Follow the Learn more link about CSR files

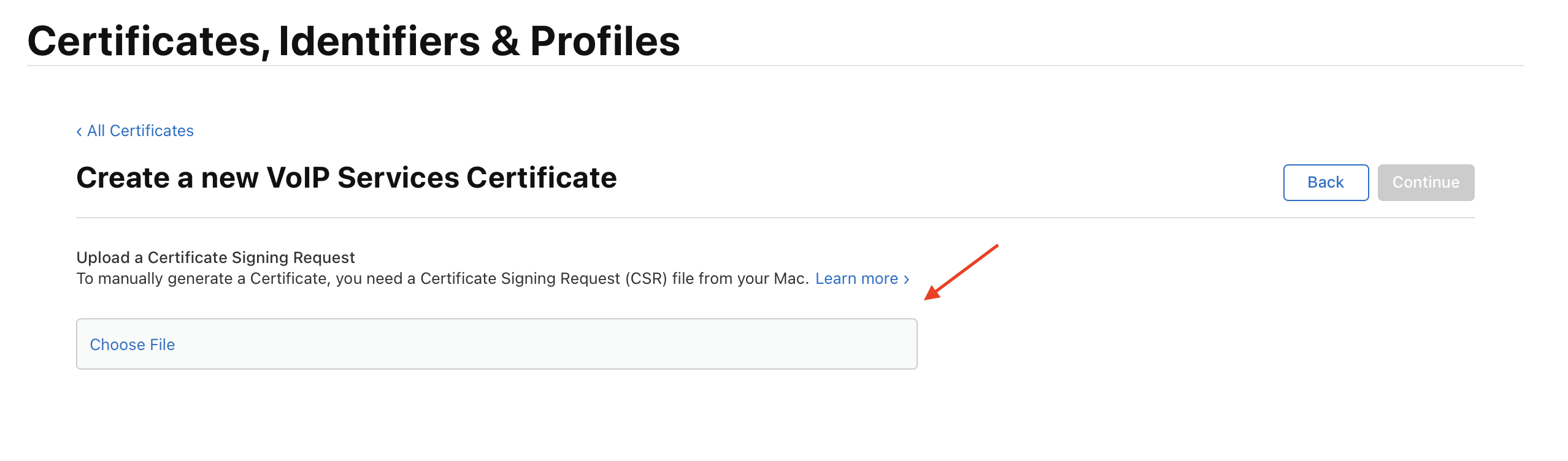coord(857,278)
